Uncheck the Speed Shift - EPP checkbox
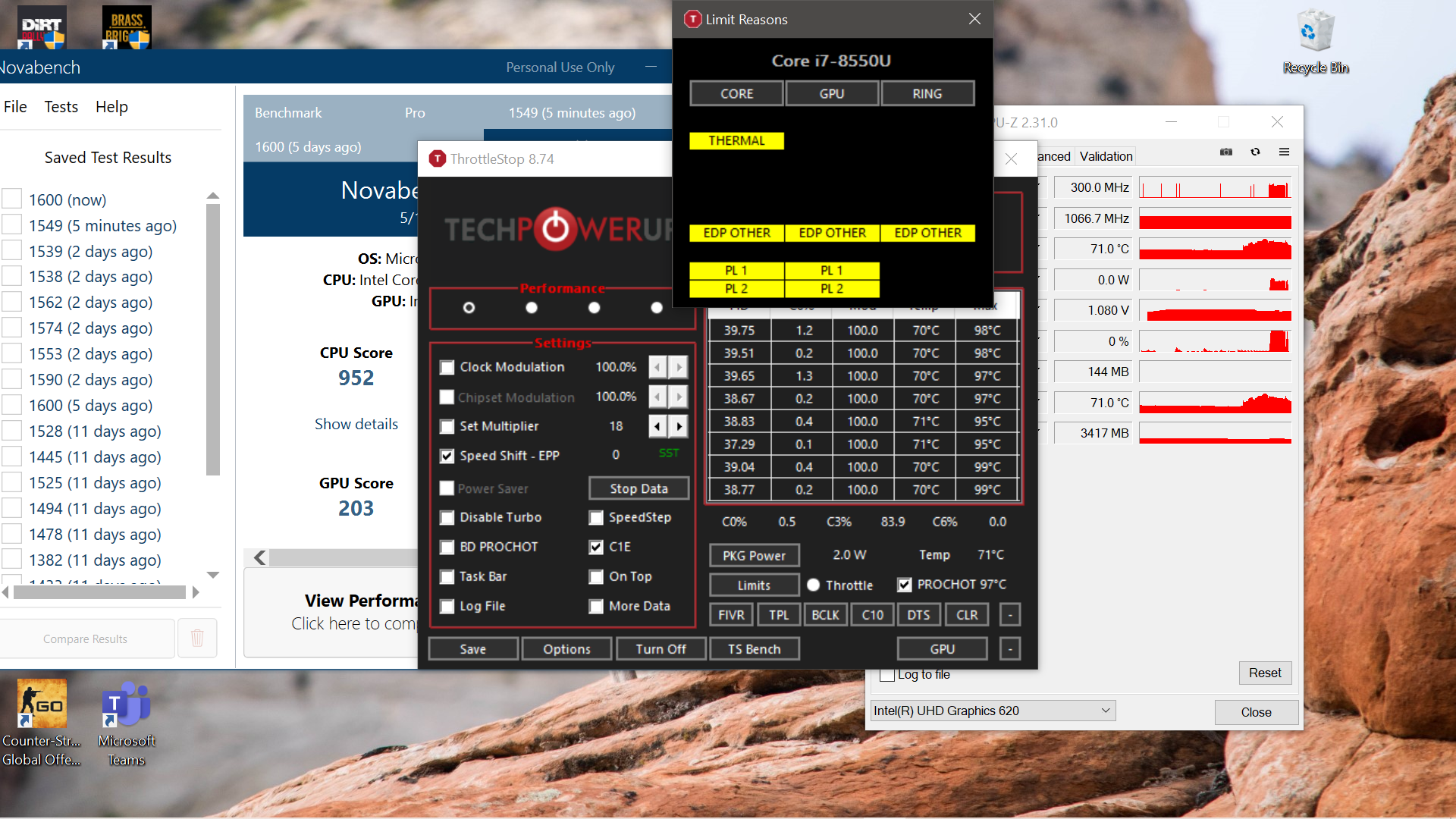Viewport: 1456px width, 819px height. [x=447, y=457]
